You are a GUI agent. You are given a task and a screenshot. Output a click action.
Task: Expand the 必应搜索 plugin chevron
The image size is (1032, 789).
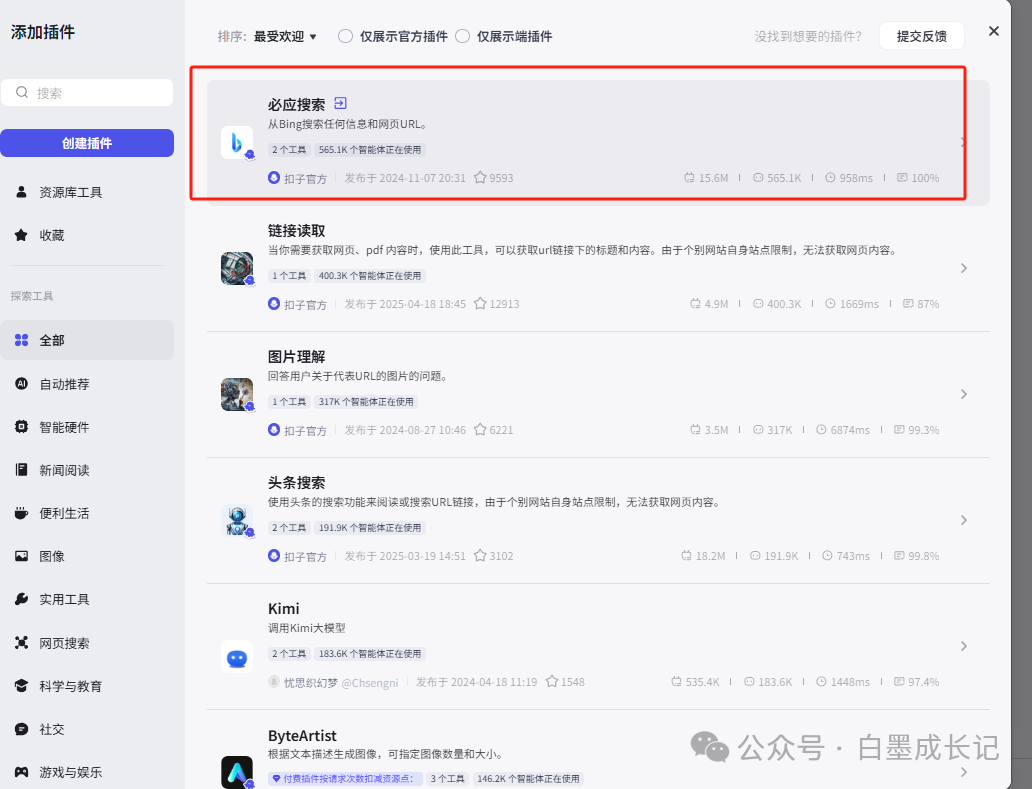[x=964, y=142]
